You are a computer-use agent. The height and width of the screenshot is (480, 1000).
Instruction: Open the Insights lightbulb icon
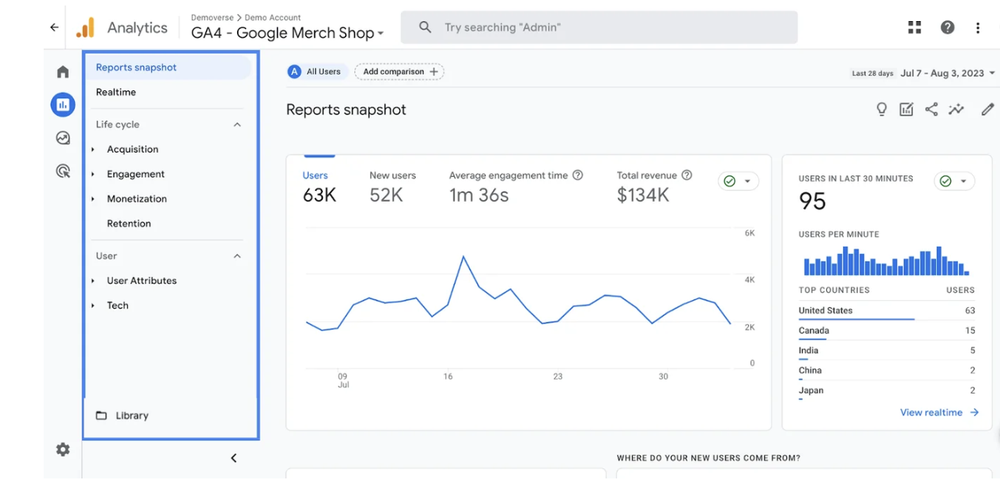[881, 110]
